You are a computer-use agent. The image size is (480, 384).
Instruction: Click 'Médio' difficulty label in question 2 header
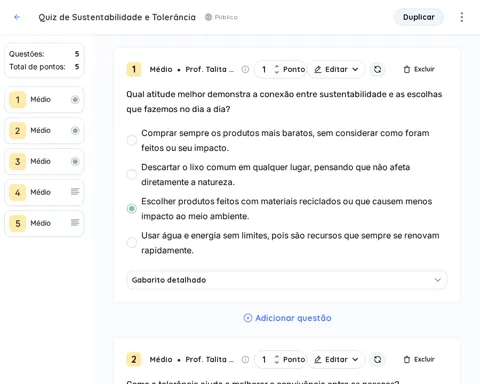pyautogui.click(x=161, y=359)
